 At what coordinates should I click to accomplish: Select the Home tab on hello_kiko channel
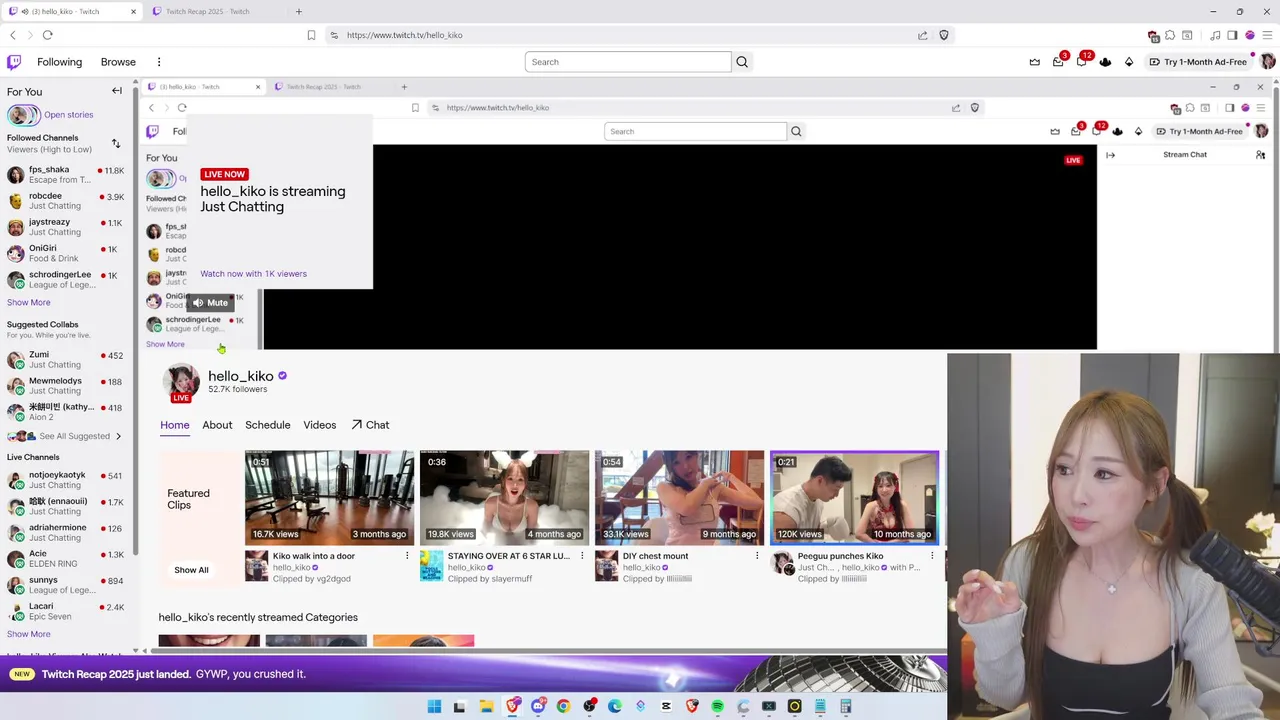click(175, 425)
